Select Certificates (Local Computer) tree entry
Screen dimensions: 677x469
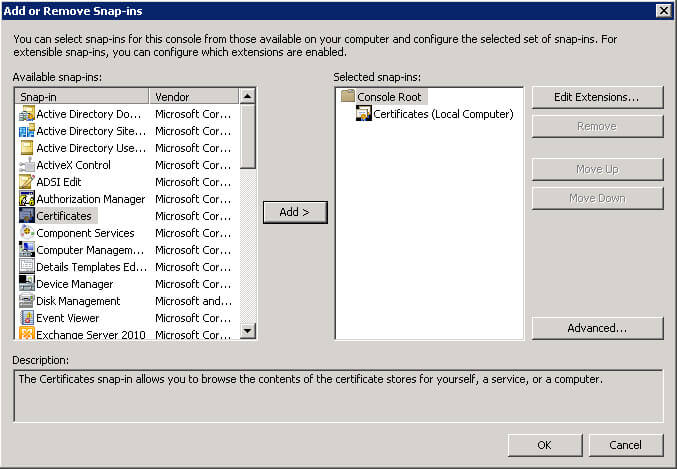pos(443,114)
